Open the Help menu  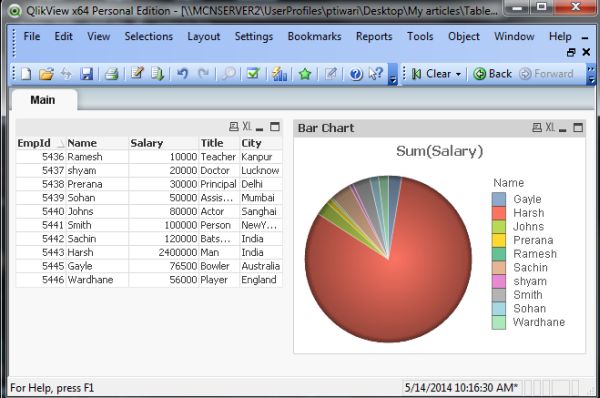(x=560, y=37)
